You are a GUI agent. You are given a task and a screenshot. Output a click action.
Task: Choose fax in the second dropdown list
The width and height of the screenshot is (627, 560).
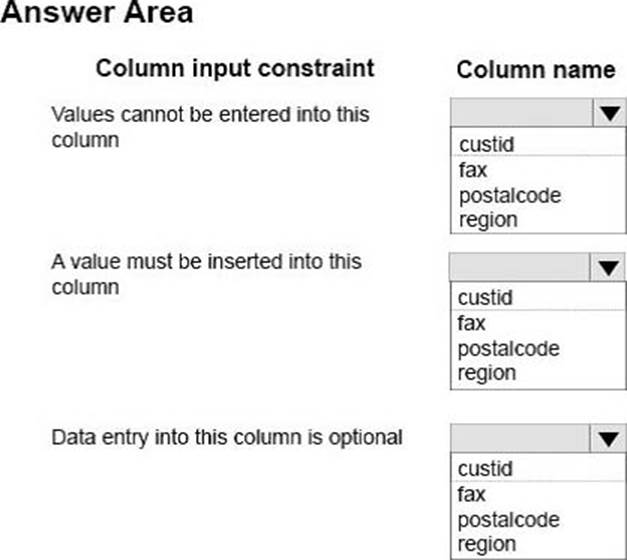472,323
